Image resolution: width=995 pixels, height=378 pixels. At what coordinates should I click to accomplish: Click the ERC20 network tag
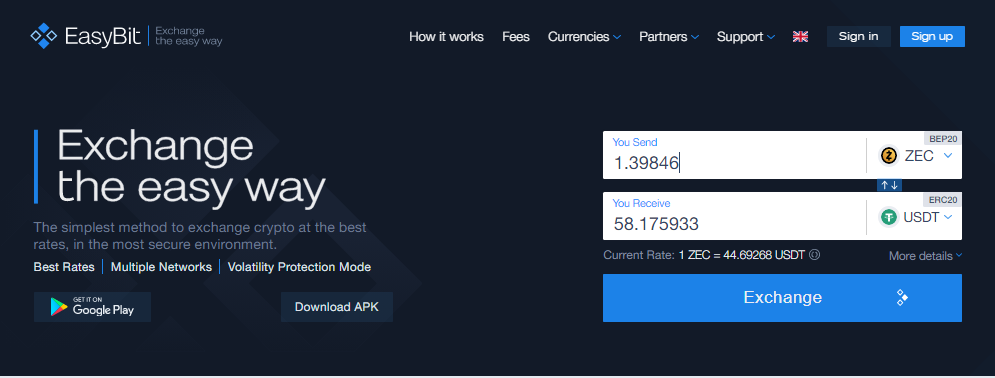tap(943, 199)
